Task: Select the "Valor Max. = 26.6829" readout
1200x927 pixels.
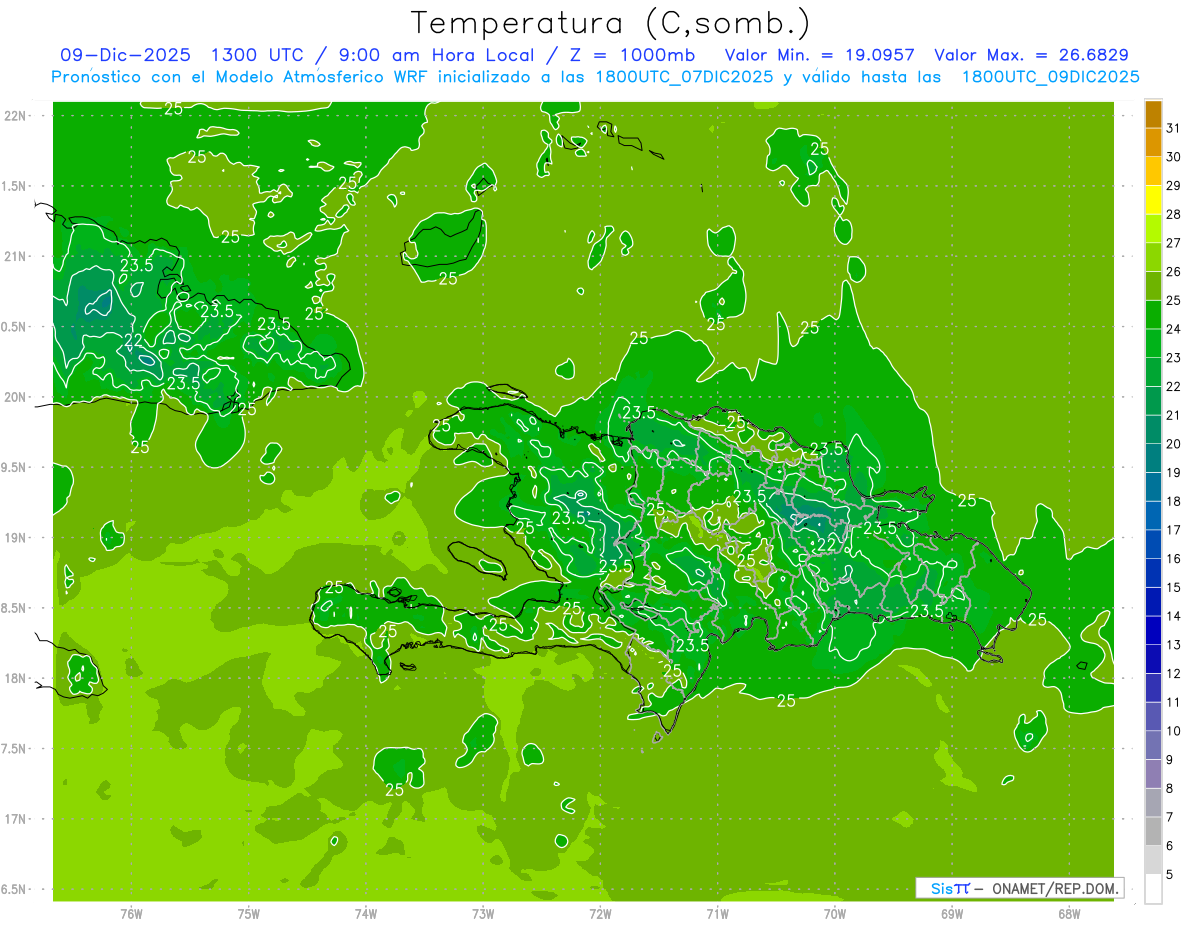Action: coord(1032,56)
